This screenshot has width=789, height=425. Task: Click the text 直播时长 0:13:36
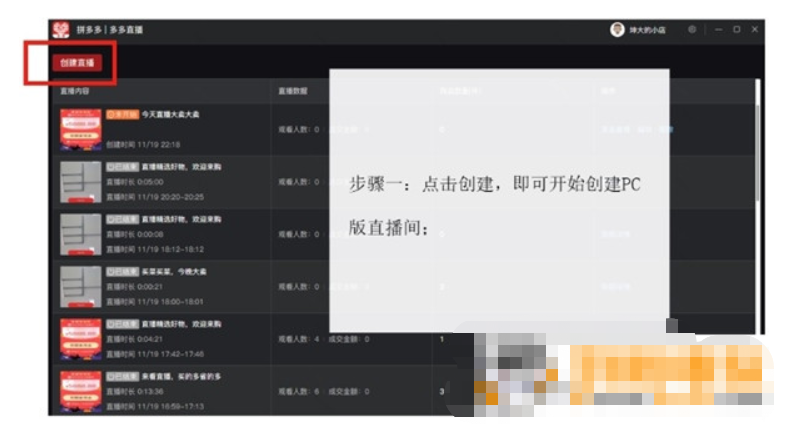point(135,391)
